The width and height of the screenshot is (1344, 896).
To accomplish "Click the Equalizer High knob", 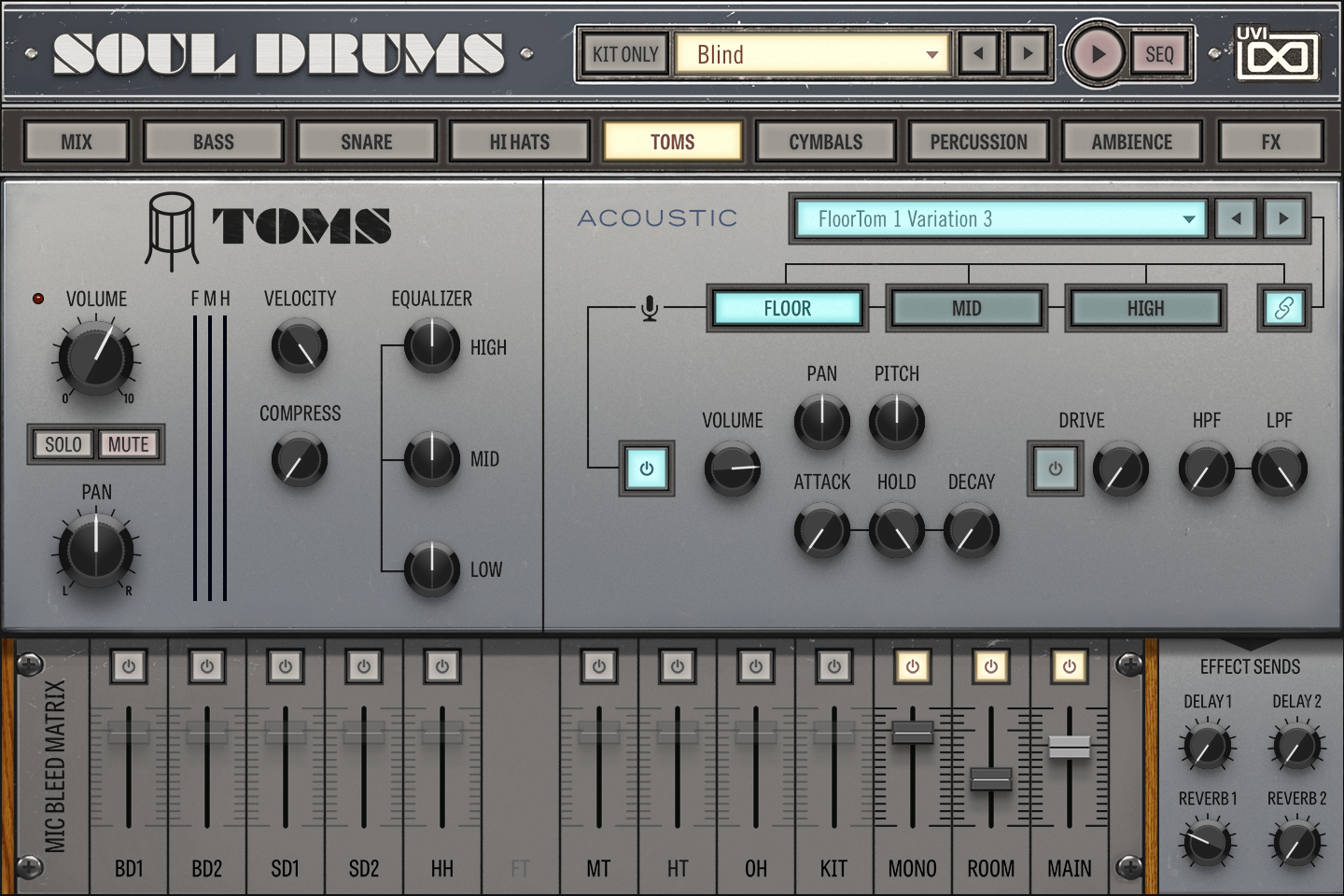I will [x=431, y=345].
